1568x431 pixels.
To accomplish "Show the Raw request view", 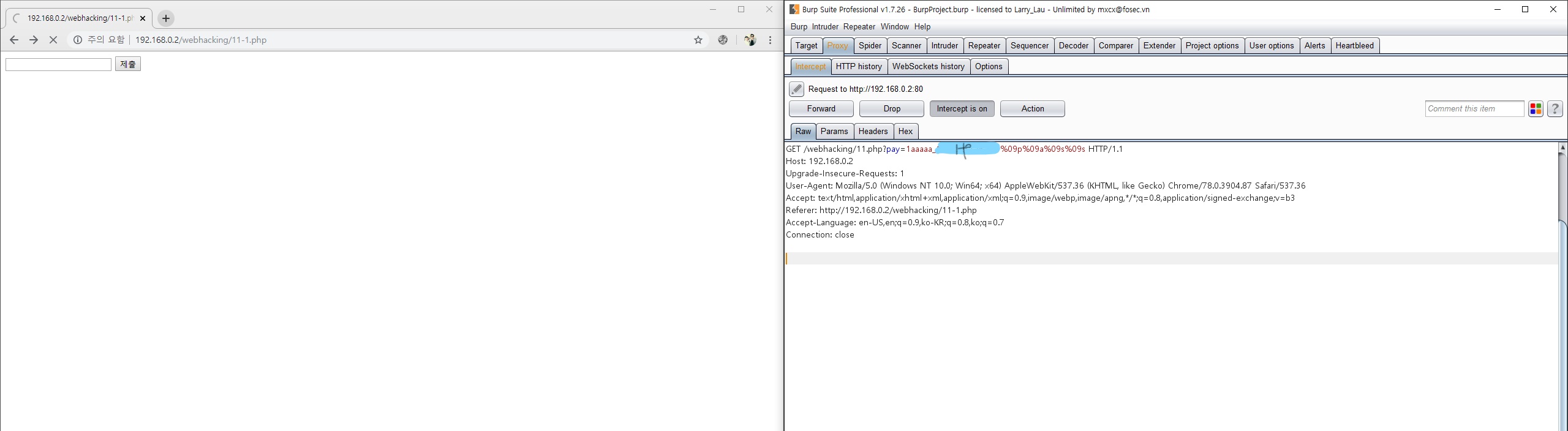I will [x=803, y=132].
